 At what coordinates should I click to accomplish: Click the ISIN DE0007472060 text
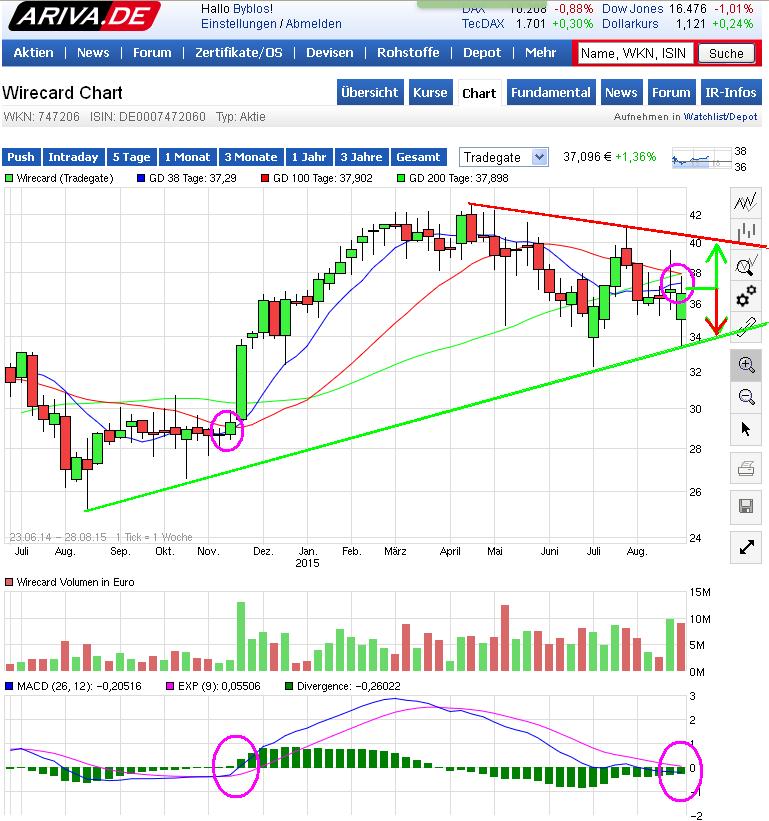point(148,117)
